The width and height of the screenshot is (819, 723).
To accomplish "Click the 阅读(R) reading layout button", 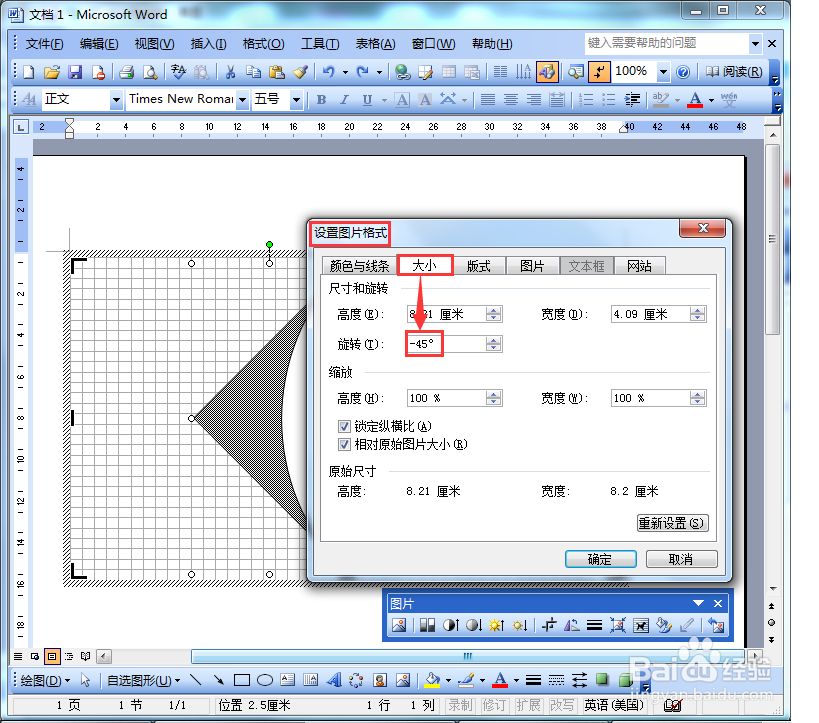I will point(734,72).
